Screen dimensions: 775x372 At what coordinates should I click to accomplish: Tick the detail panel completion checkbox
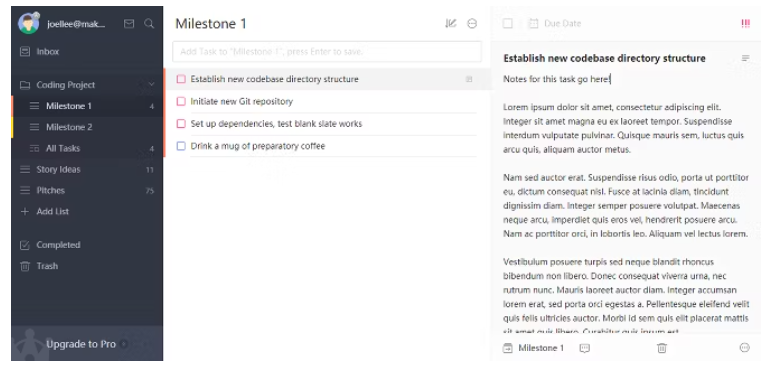(x=508, y=23)
